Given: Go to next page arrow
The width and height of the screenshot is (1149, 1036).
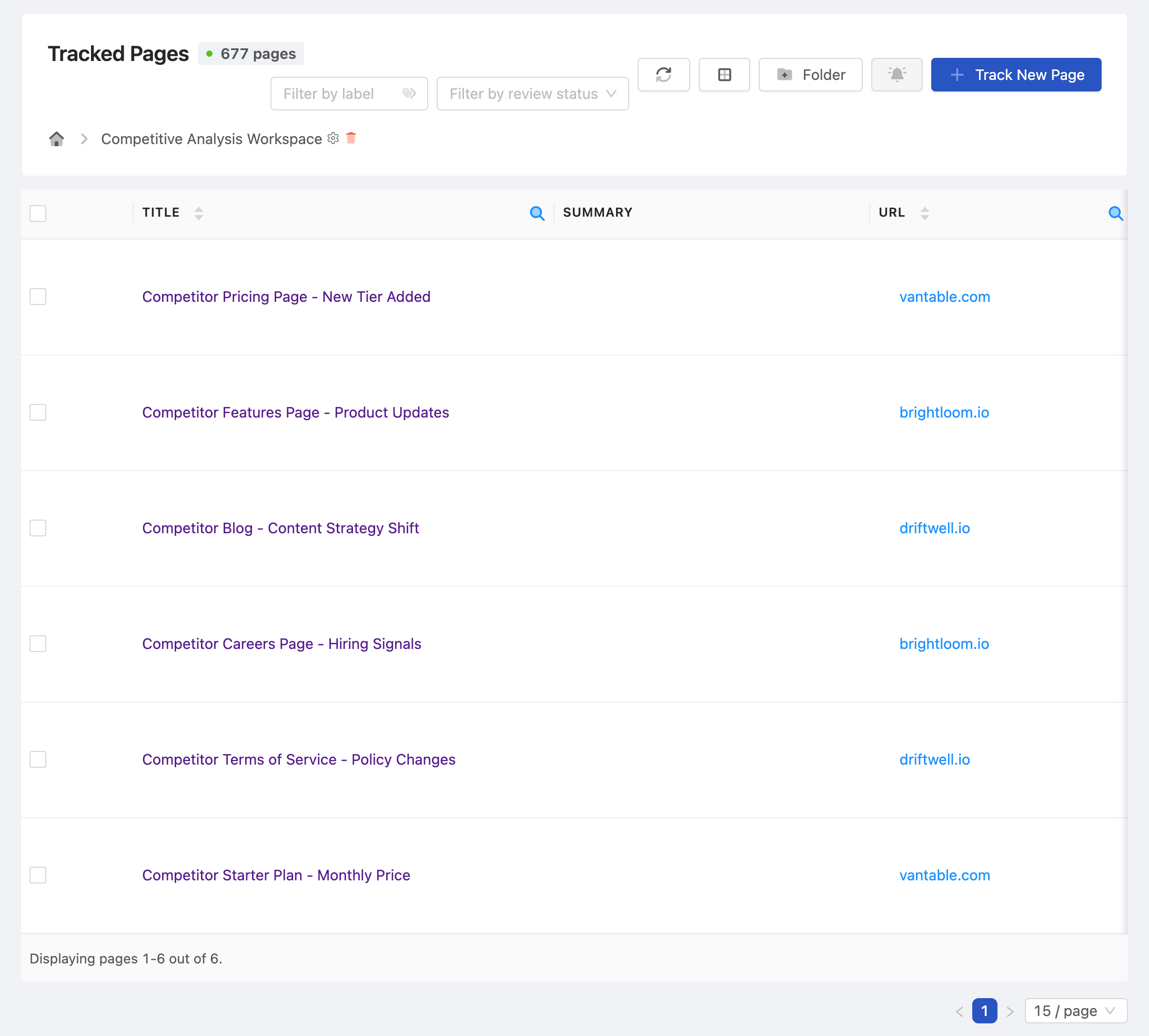Looking at the screenshot, I should point(1010,1011).
